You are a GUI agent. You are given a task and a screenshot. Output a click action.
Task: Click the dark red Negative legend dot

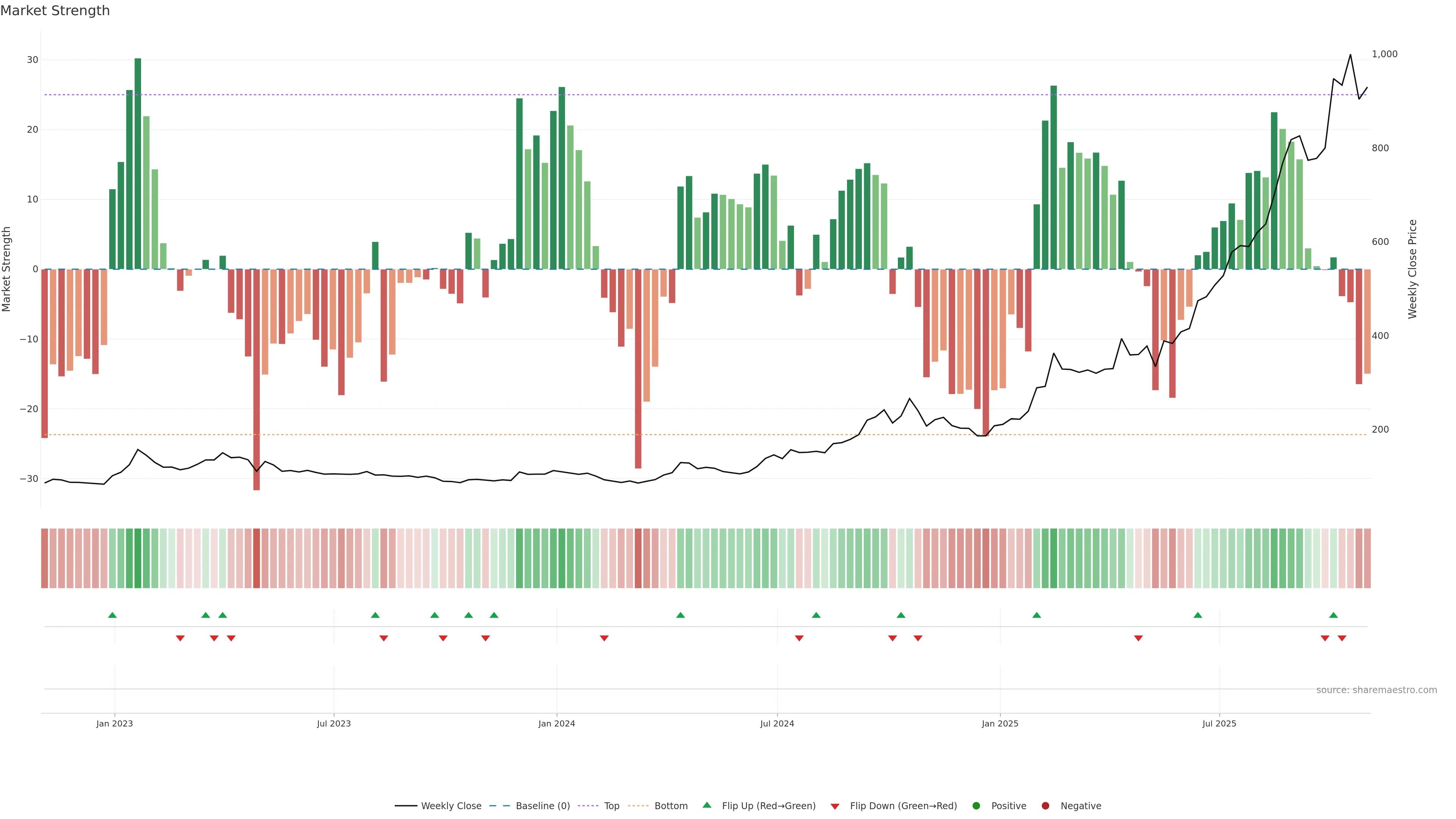1045,805
